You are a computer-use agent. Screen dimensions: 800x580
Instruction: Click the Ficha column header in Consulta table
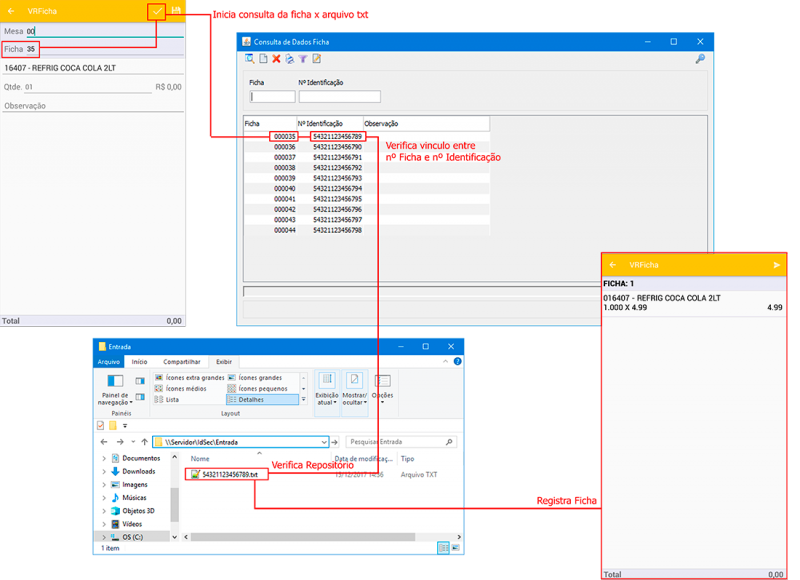pyautogui.click(x=270, y=123)
